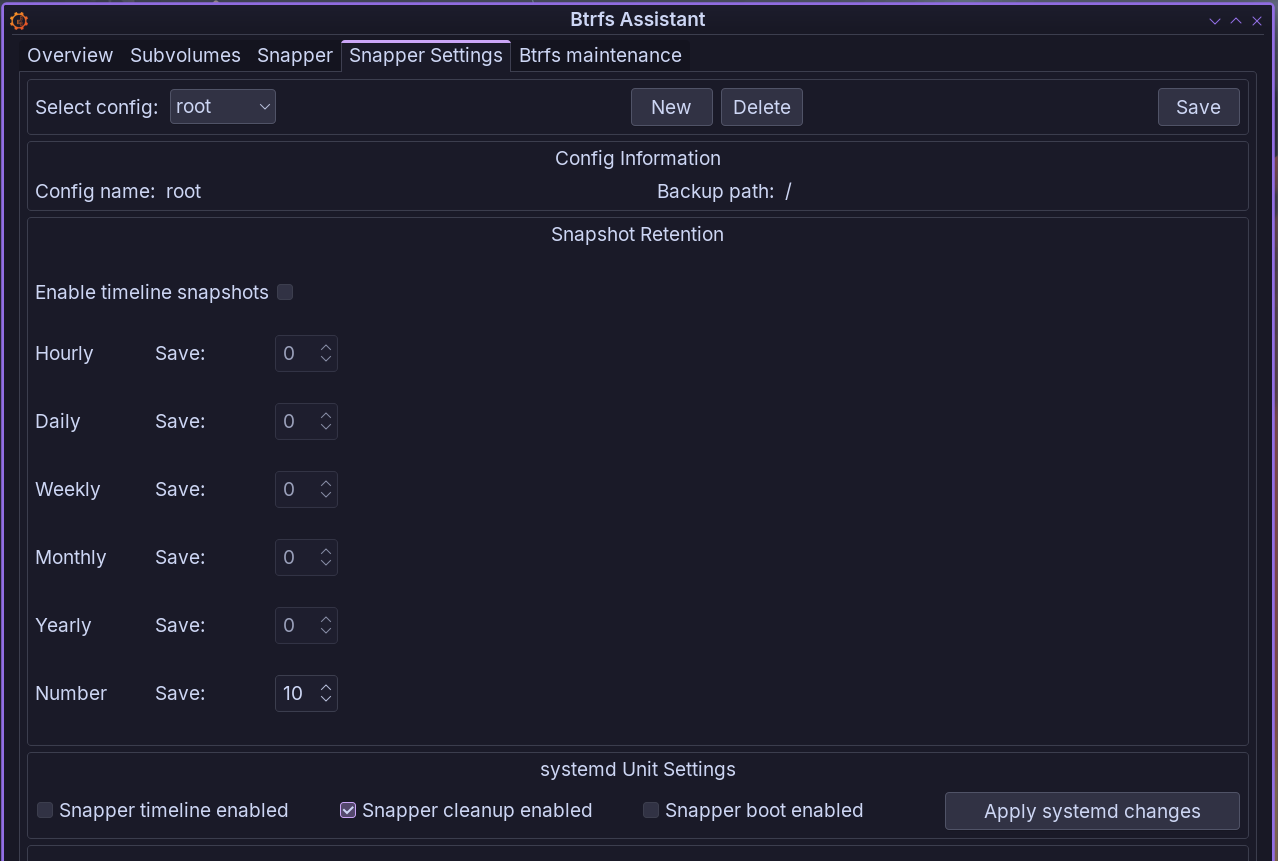Go to the Overview tab
The height and width of the screenshot is (861, 1278).
point(70,56)
